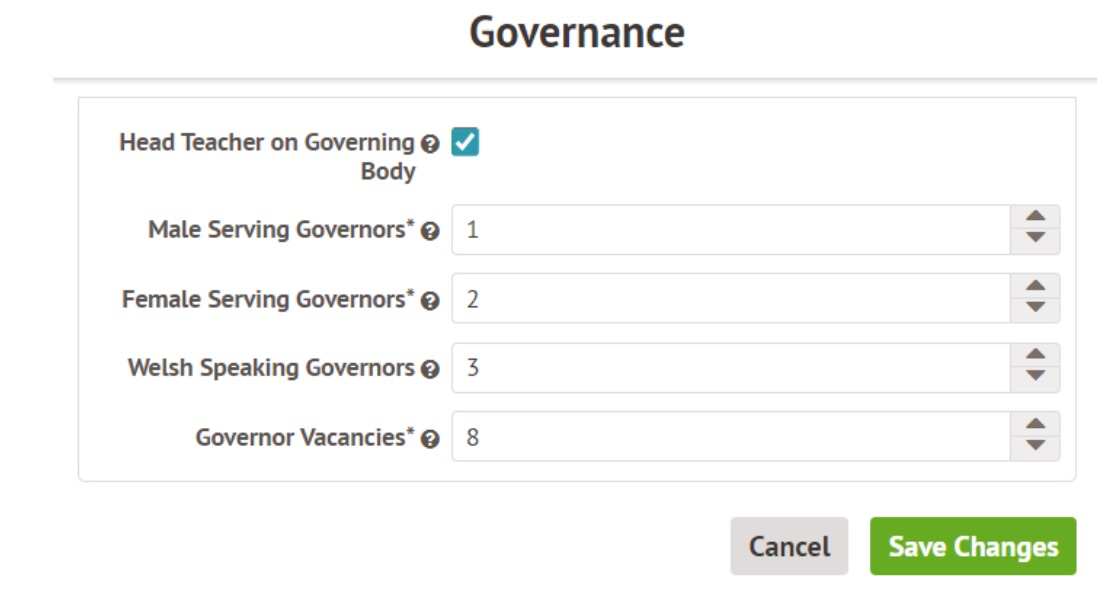Raise Welsh Speaking Governors count by one
Image resolution: width=1116 pixels, height=604 pixels.
(x=1035, y=356)
